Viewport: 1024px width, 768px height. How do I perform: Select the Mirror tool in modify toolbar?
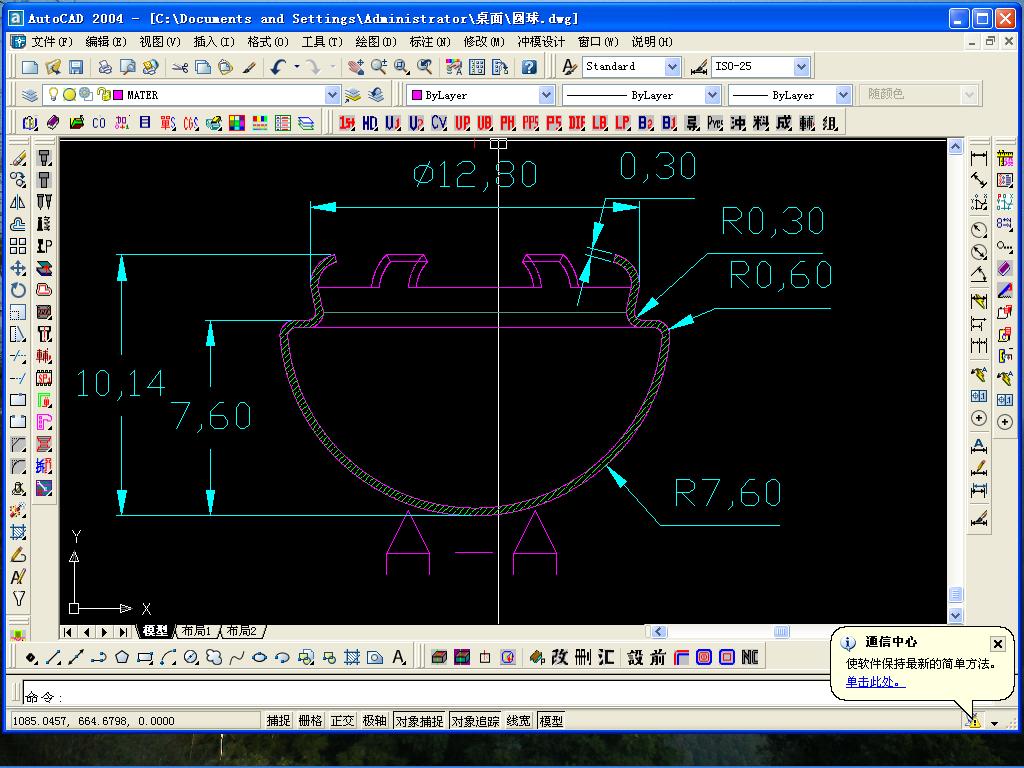18,202
